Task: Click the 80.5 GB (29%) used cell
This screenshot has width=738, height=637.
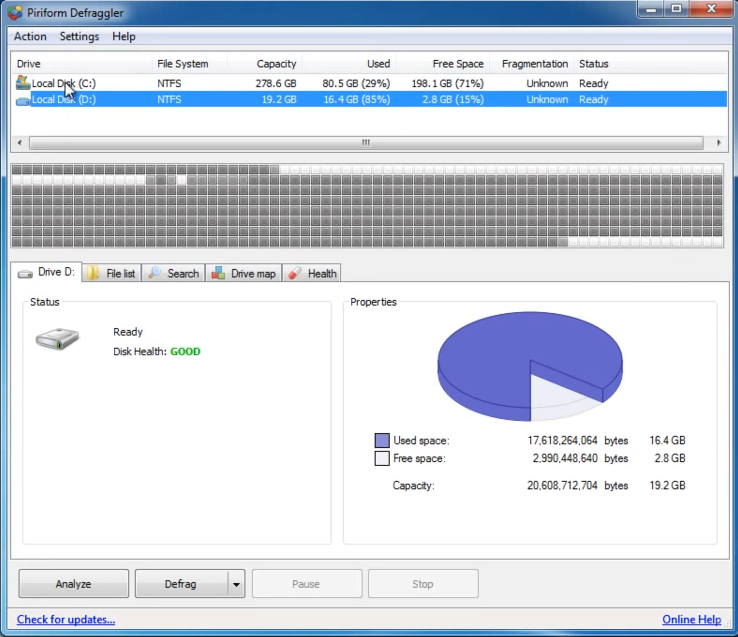Action: [x=356, y=83]
